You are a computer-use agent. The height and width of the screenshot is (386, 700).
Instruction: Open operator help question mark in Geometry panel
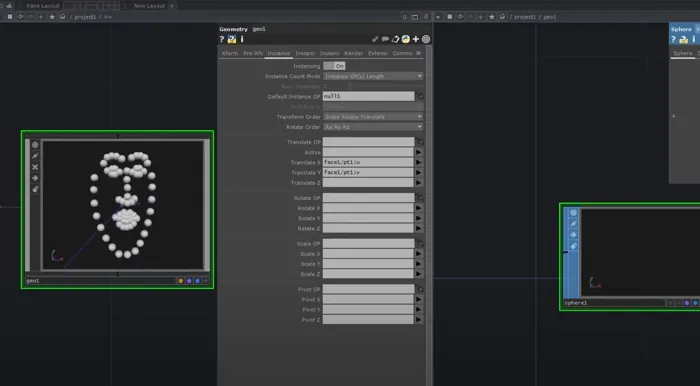click(221, 39)
